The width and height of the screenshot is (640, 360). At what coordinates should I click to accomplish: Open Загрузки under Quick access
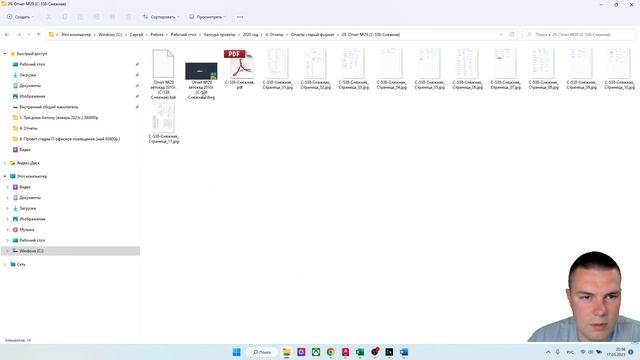click(27, 75)
